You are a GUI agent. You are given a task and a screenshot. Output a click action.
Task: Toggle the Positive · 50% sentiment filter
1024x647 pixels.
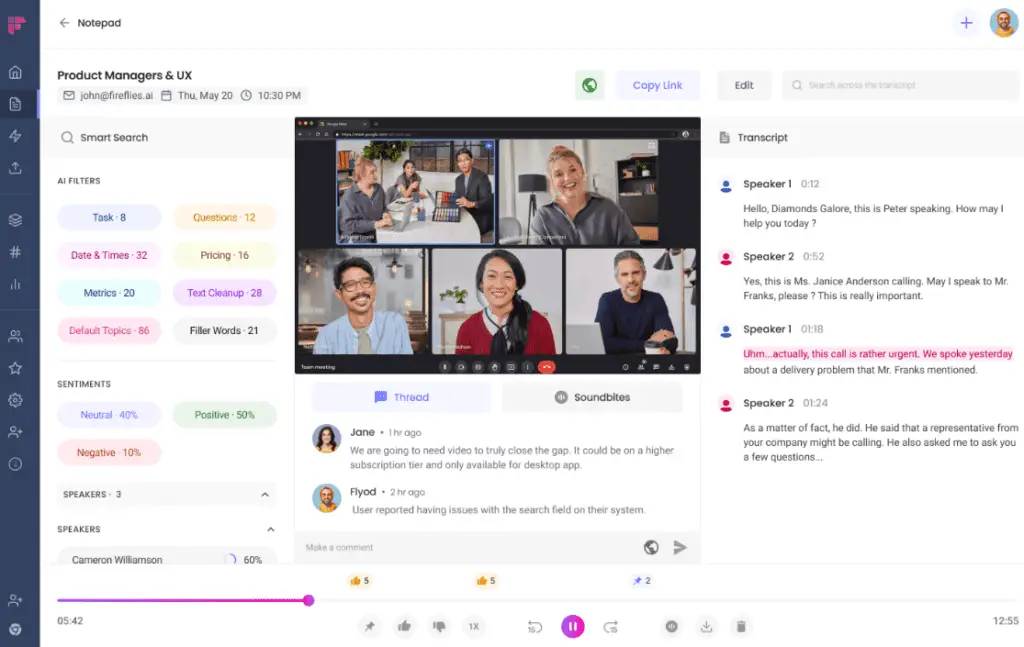224,415
